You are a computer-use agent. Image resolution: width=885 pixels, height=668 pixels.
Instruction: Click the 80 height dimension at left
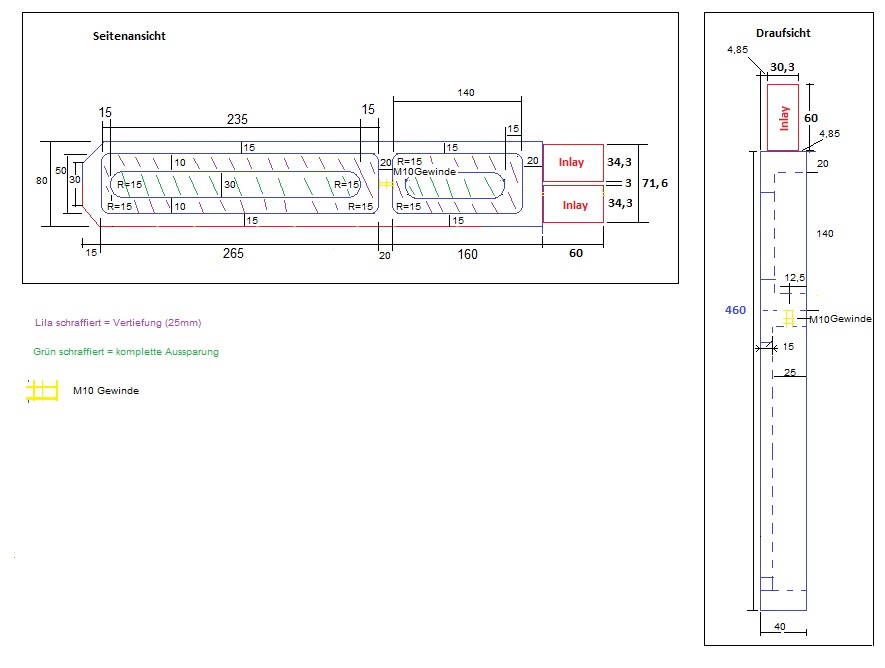point(41,181)
